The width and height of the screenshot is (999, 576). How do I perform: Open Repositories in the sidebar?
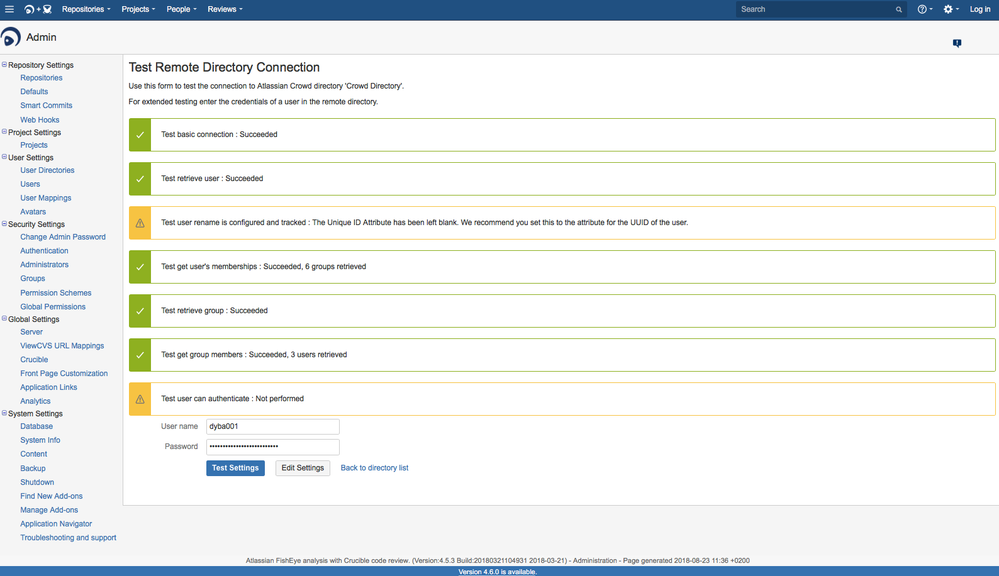[41, 78]
